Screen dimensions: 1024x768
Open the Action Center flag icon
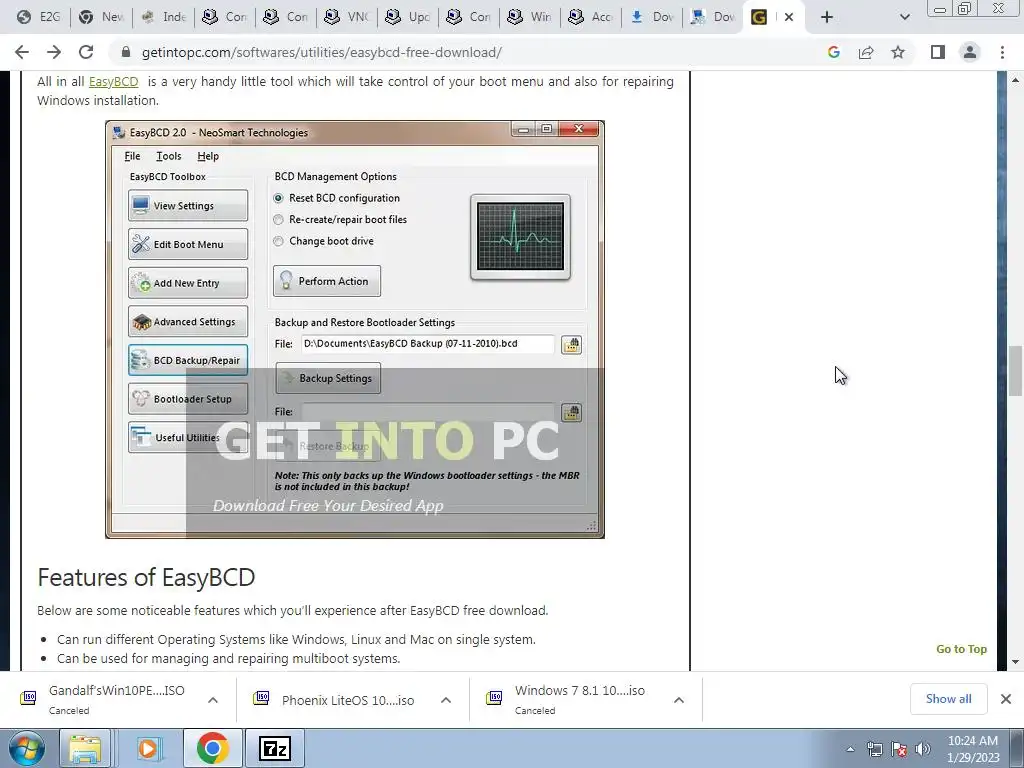point(899,749)
